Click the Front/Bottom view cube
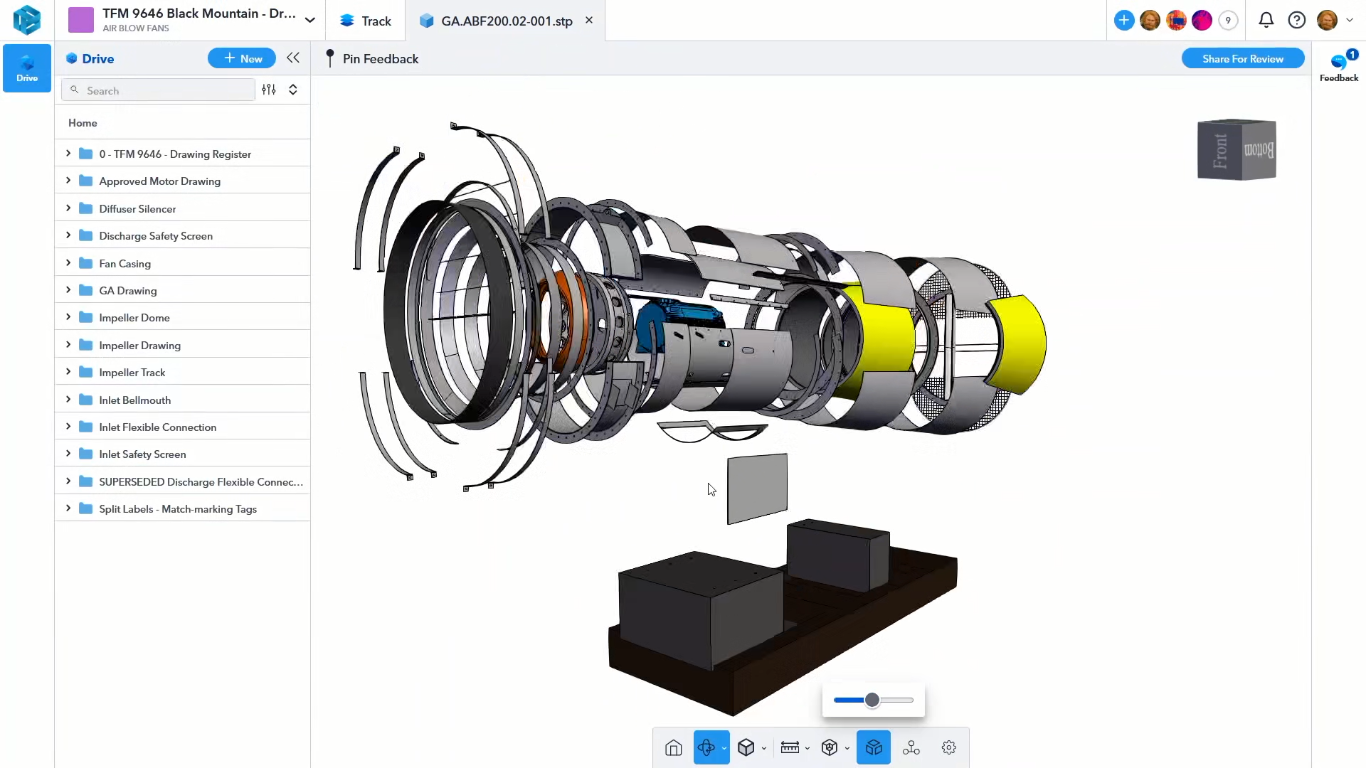1366x768 pixels. (x=1237, y=150)
